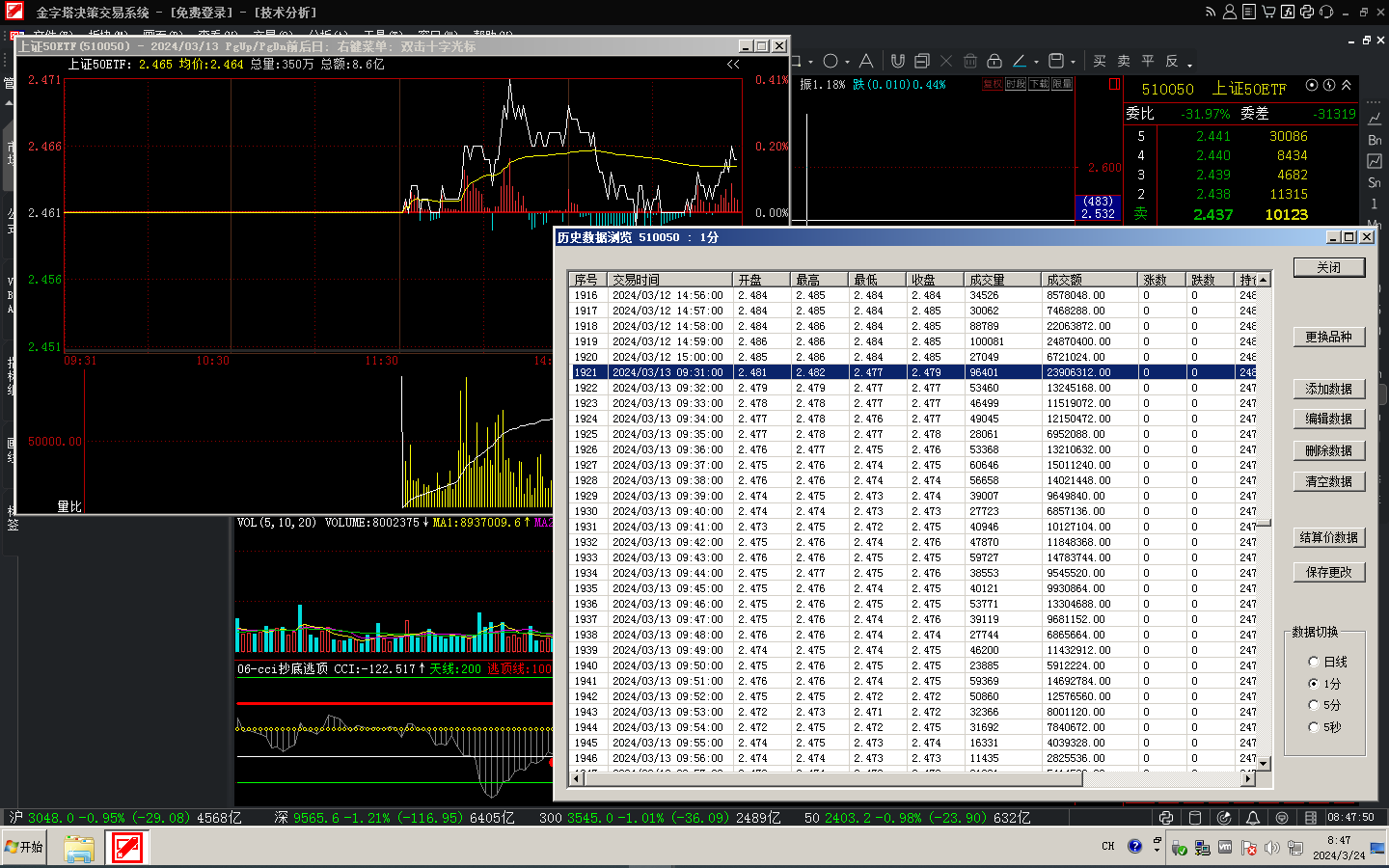Click the copy drawings tool icon
1389x868 pixels.
click(922, 61)
